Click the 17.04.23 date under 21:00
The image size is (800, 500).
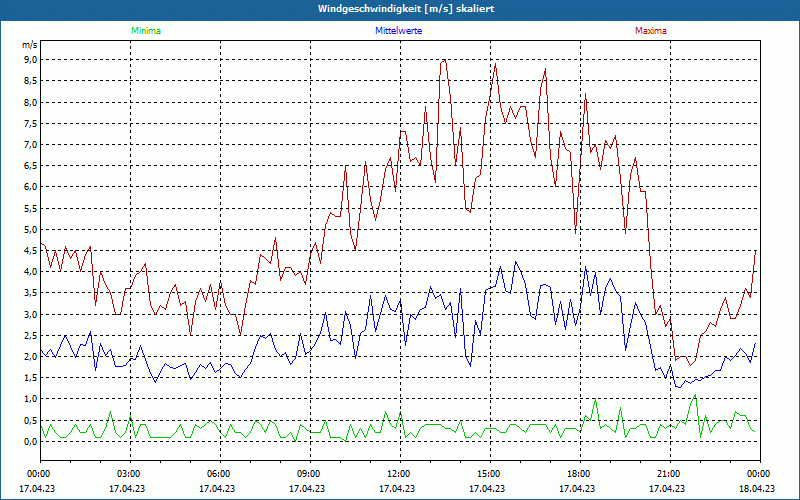pyautogui.click(x=667, y=488)
